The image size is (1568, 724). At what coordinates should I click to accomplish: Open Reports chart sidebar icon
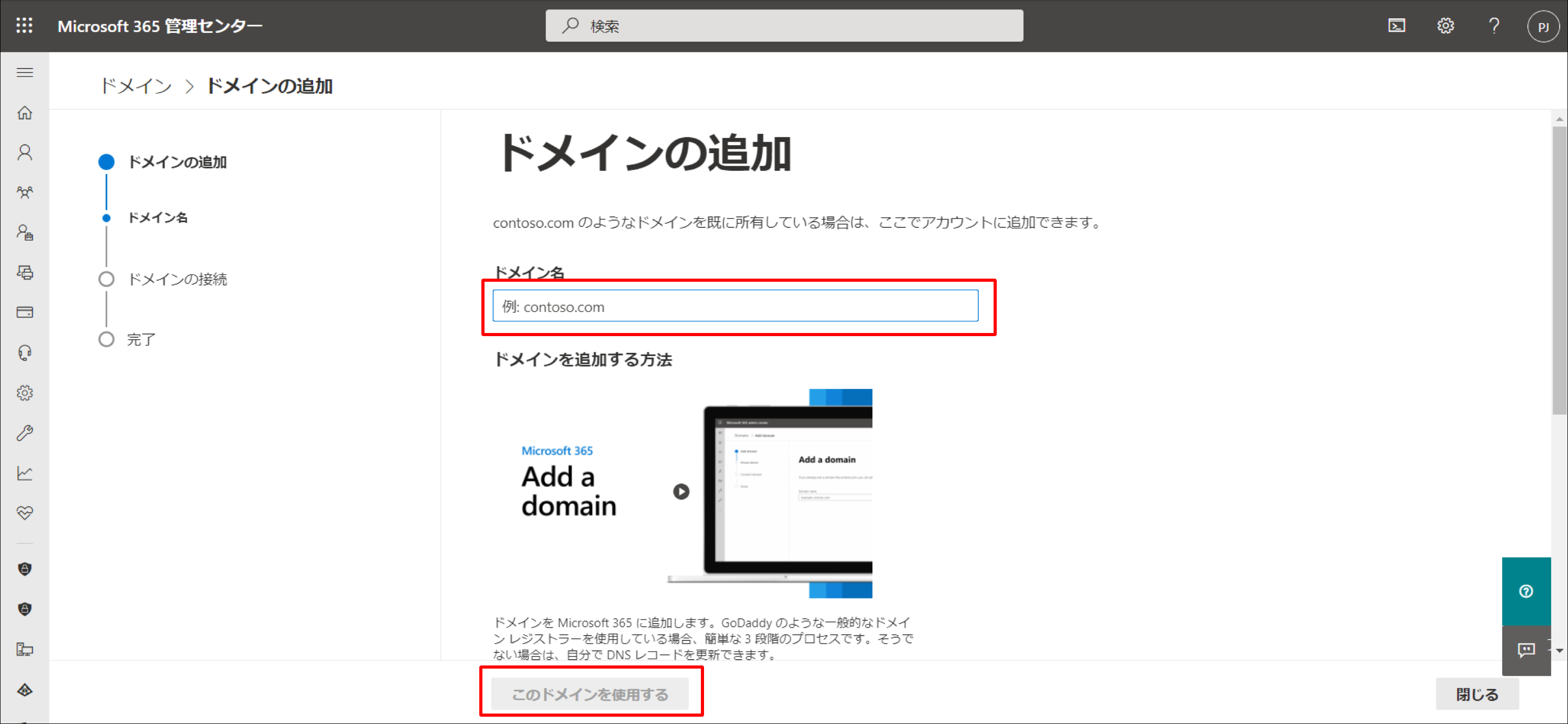[x=25, y=473]
